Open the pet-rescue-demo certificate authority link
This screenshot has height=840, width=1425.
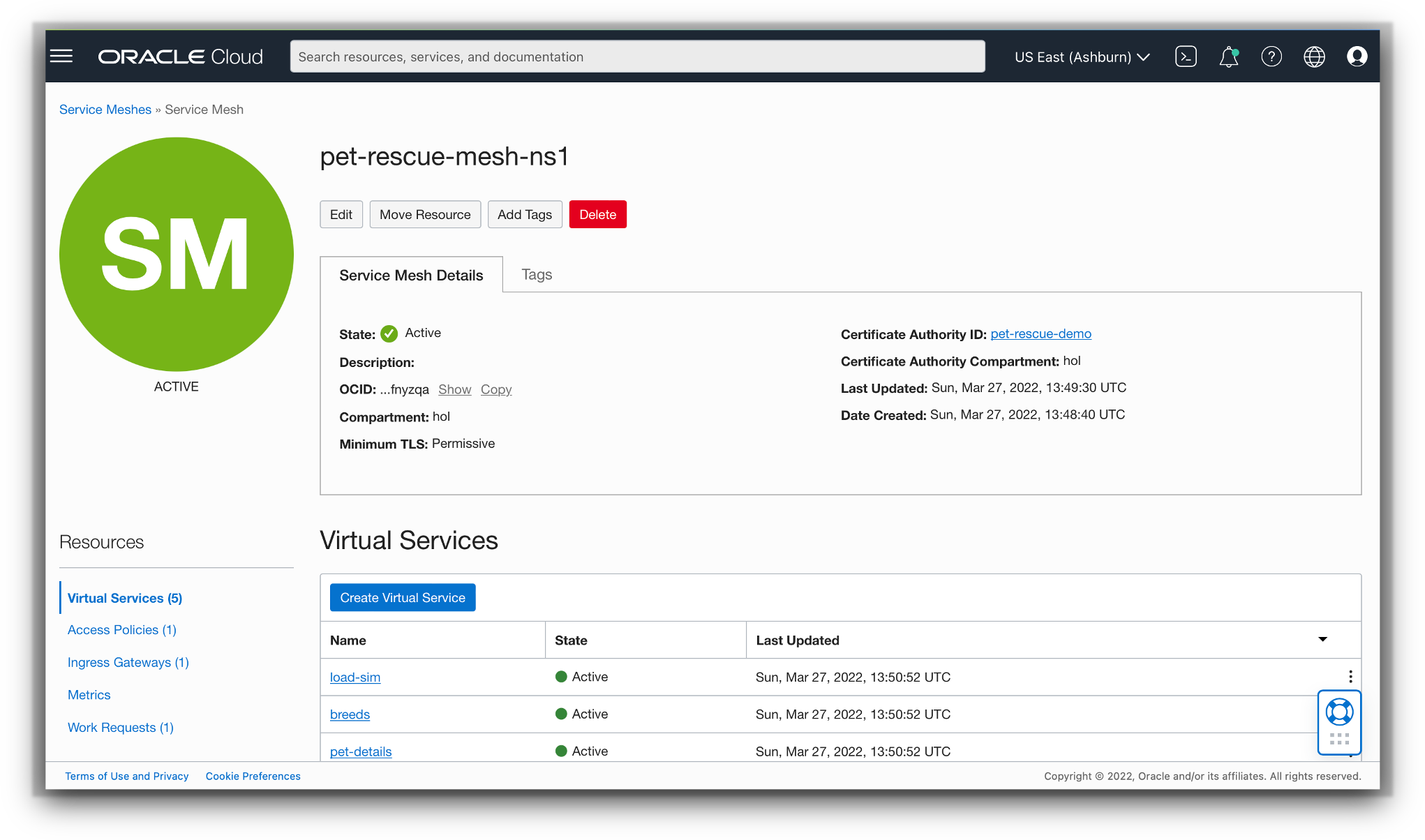[1040, 334]
